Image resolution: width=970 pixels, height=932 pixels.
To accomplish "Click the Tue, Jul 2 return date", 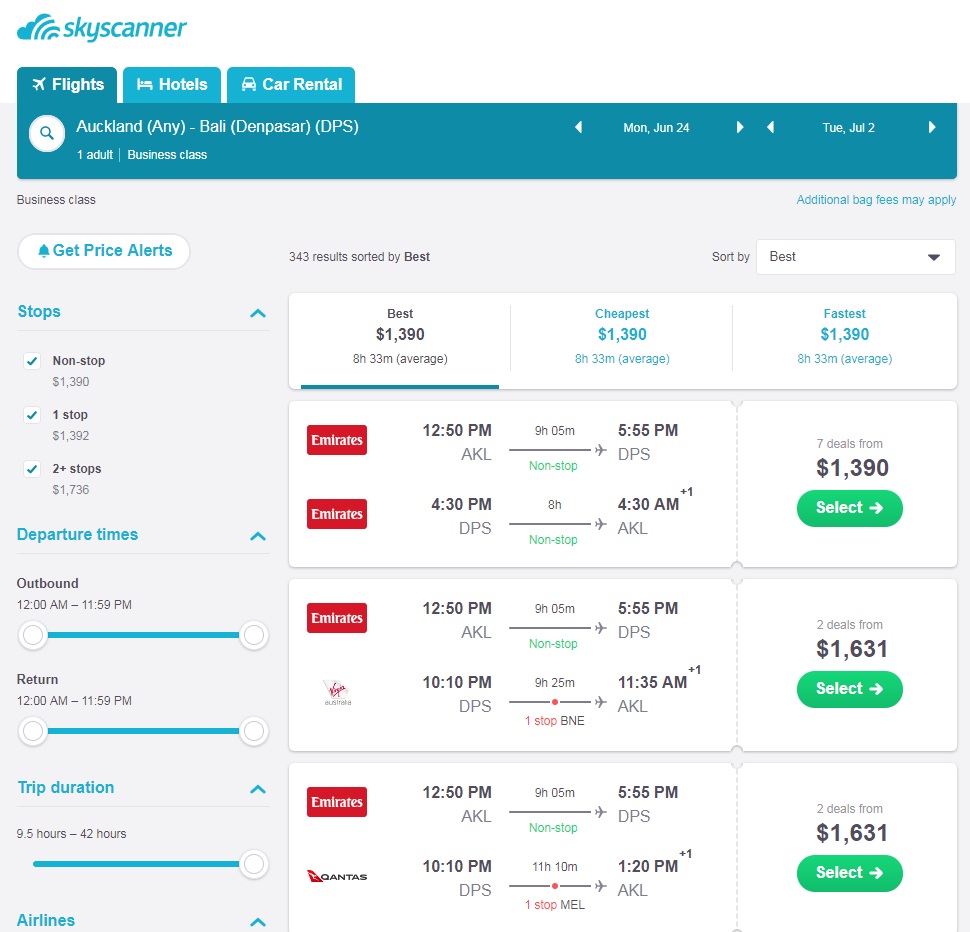I will pyautogui.click(x=848, y=128).
